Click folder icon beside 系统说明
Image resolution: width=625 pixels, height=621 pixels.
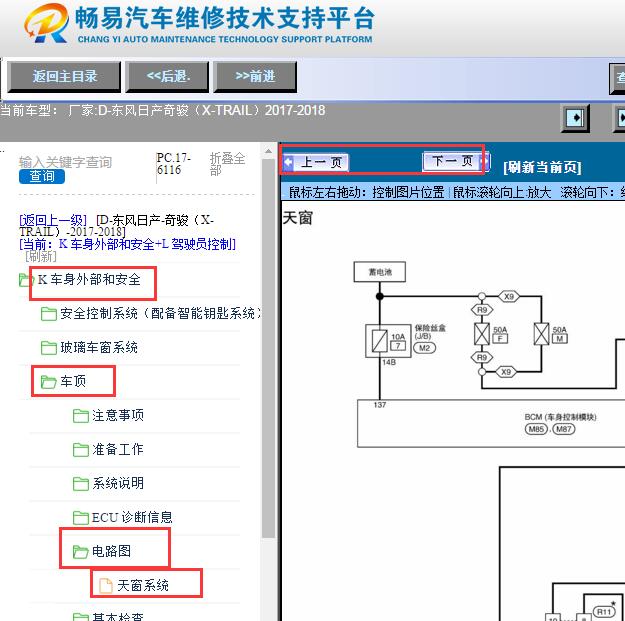tap(81, 484)
